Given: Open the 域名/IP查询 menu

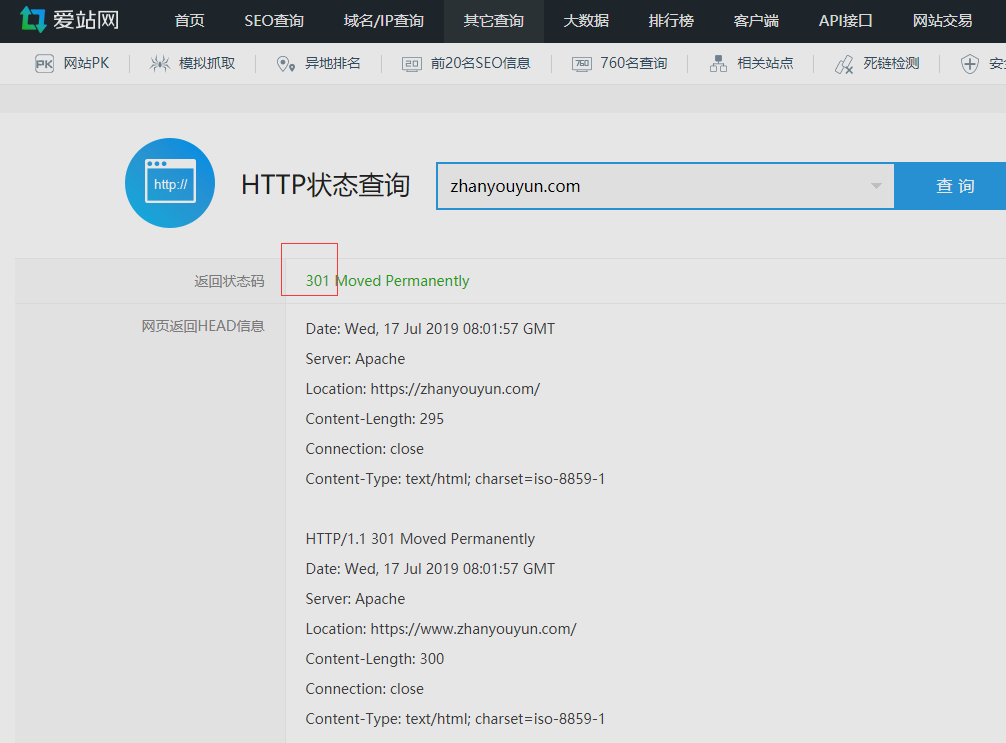Looking at the screenshot, I should 383,21.
